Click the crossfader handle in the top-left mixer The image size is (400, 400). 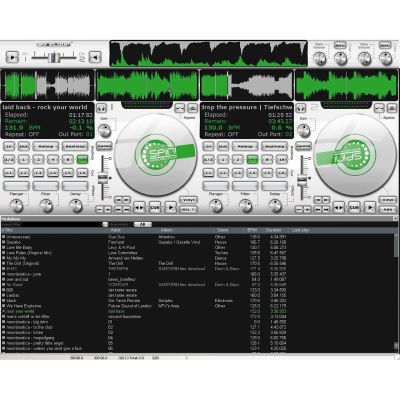tap(54, 57)
